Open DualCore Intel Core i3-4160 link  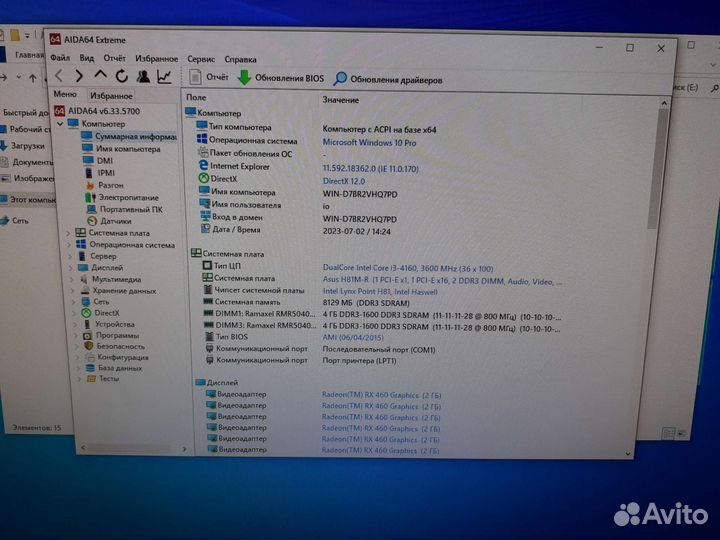point(408,268)
